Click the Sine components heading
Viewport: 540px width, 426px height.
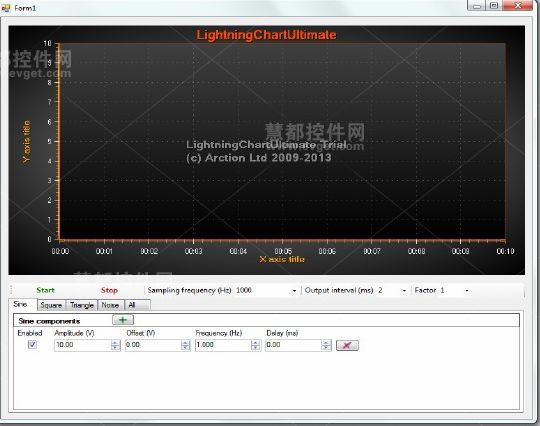49,321
